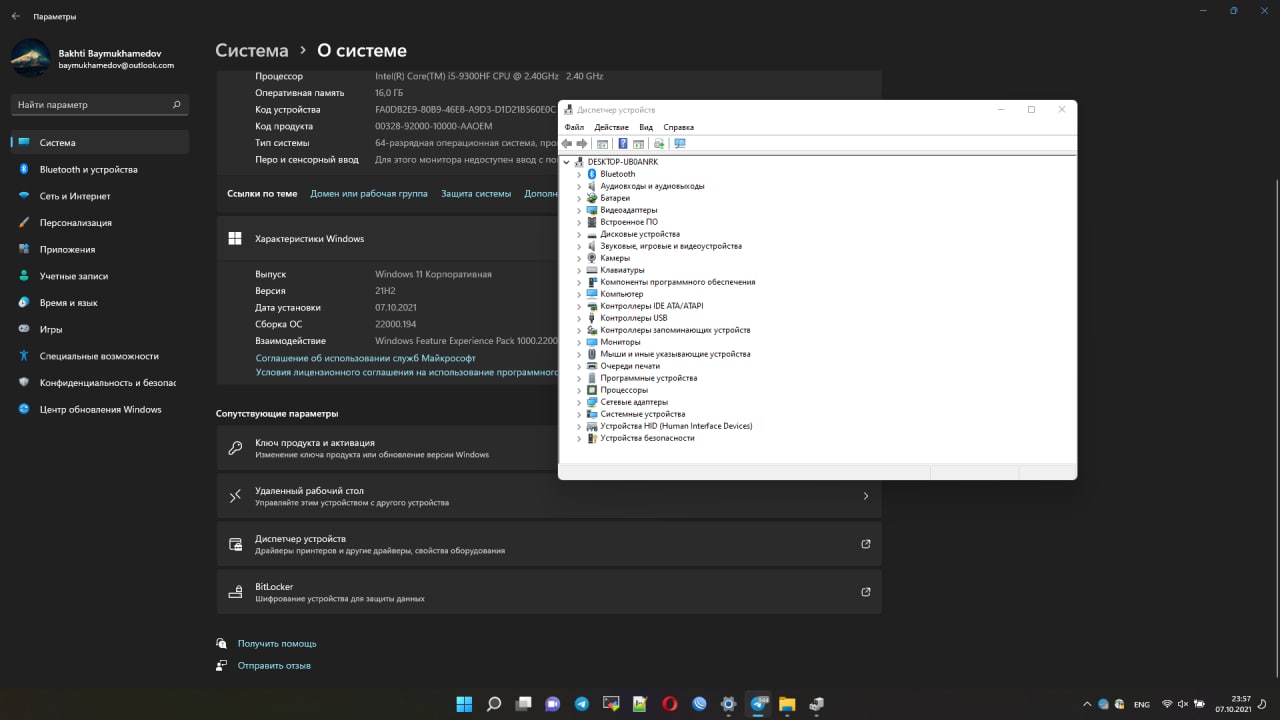Open the Файл menu in Device Manager

click(x=574, y=127)
